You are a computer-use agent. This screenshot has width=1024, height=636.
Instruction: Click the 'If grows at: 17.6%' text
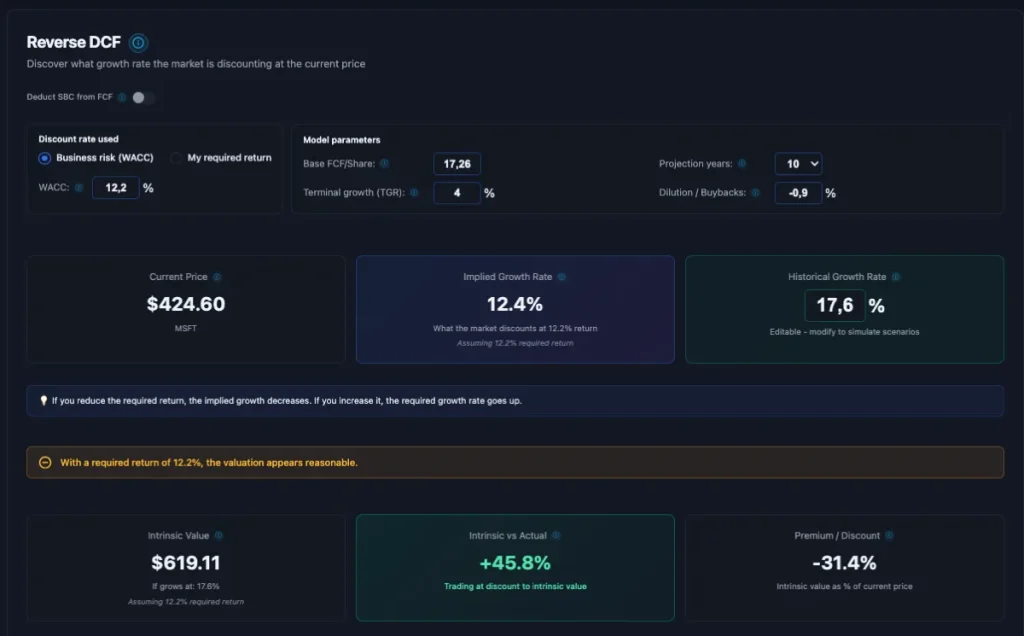pos(186,586)
